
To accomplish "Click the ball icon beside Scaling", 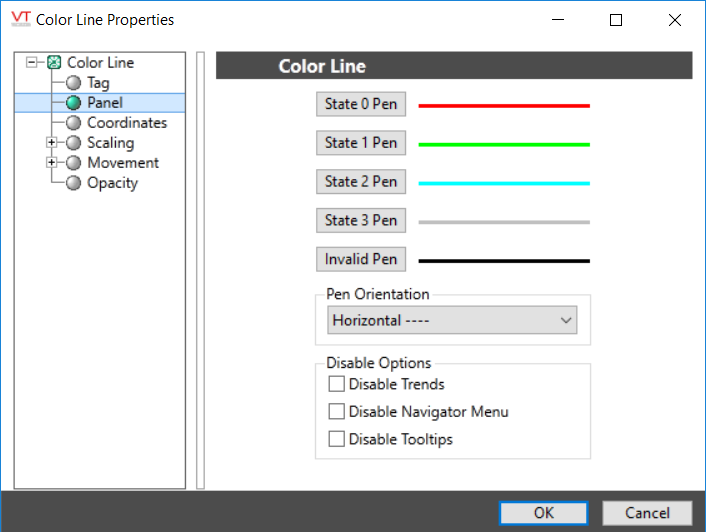I will click(73, 143).
